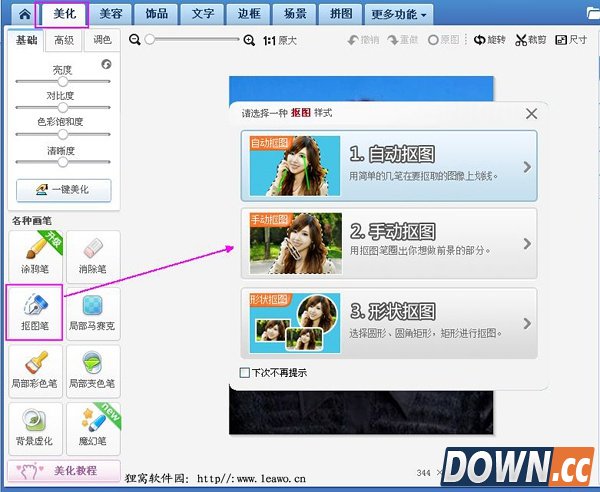Switch to the 场景 tab
The height and width of the screenshot is (492, 600).
pos(295,14)
